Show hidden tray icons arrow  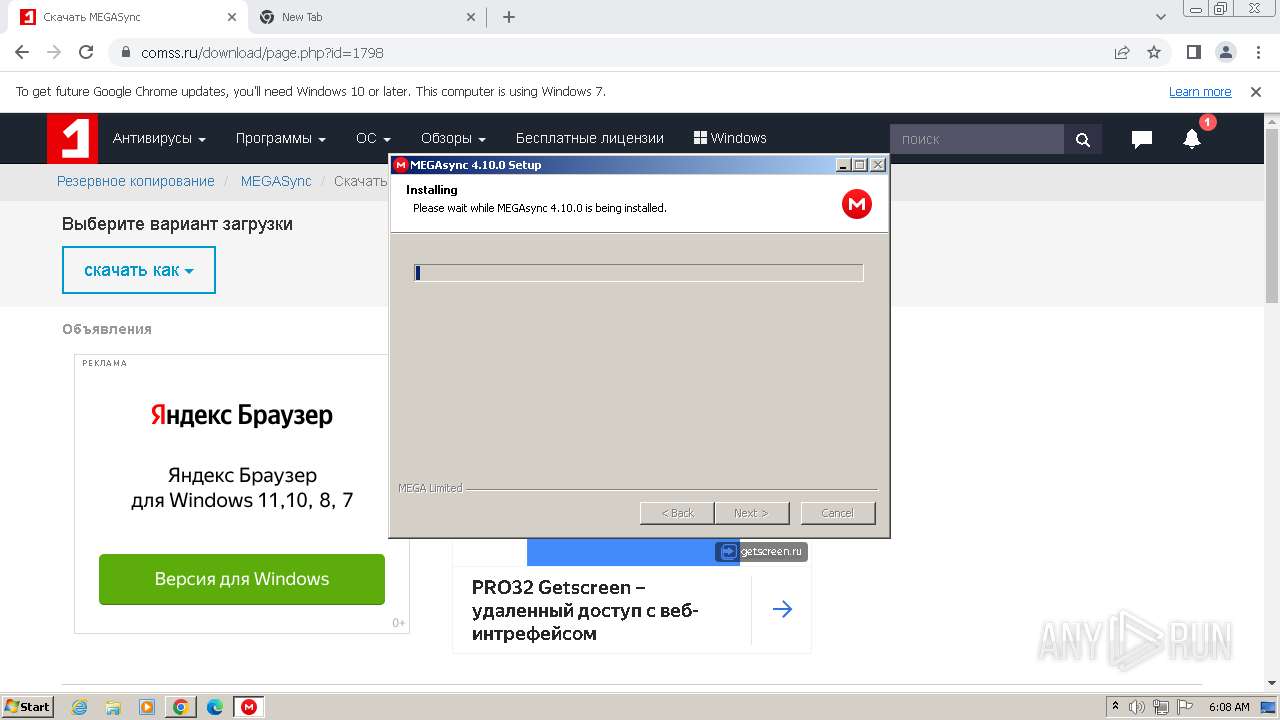(1115, 707)
